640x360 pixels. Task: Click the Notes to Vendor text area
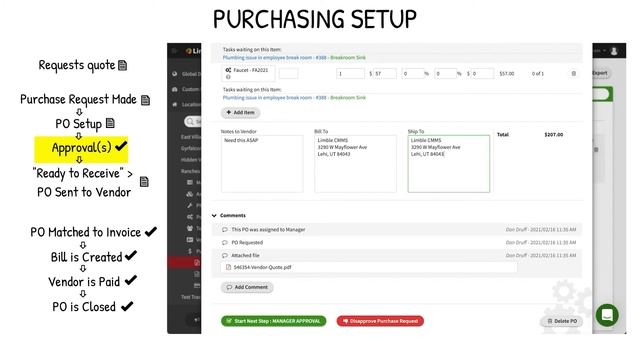click(x=262, y=164)
